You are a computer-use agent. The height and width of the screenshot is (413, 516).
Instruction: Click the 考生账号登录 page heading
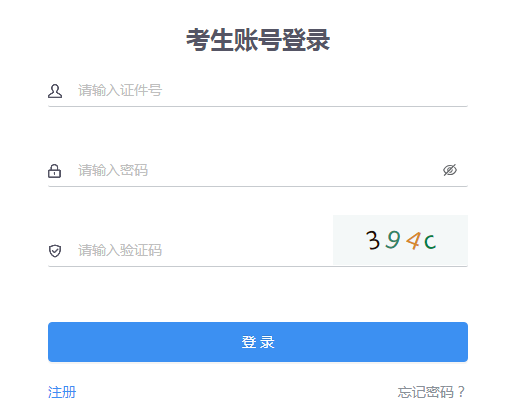click(258, 40)
